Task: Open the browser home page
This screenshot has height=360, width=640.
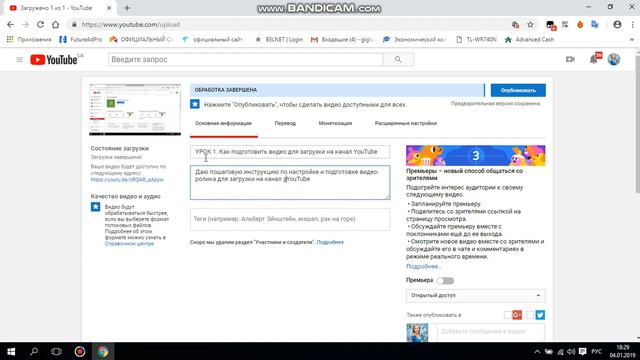Action: 56,24
